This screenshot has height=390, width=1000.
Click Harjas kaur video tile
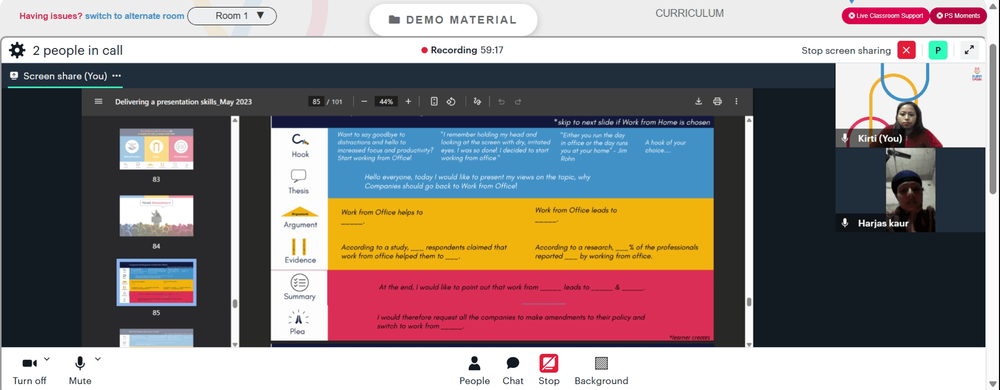click(911, 189)
